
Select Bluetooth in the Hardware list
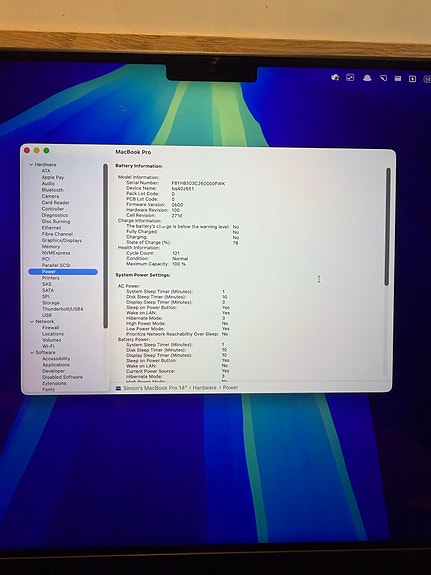click(52, 190)
